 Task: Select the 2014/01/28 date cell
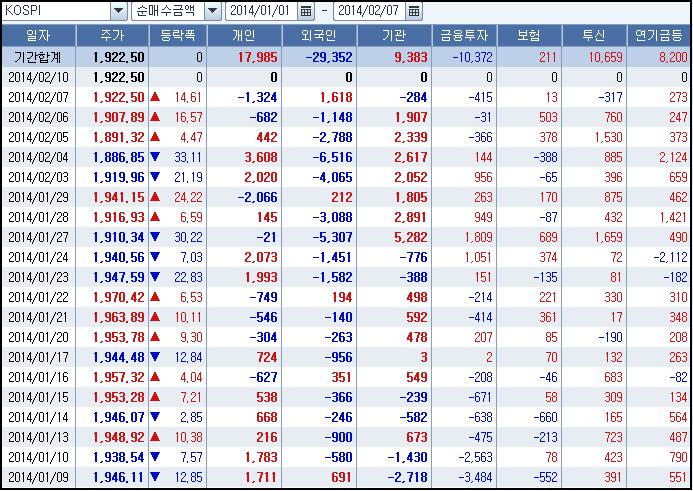tap(38, 217)
